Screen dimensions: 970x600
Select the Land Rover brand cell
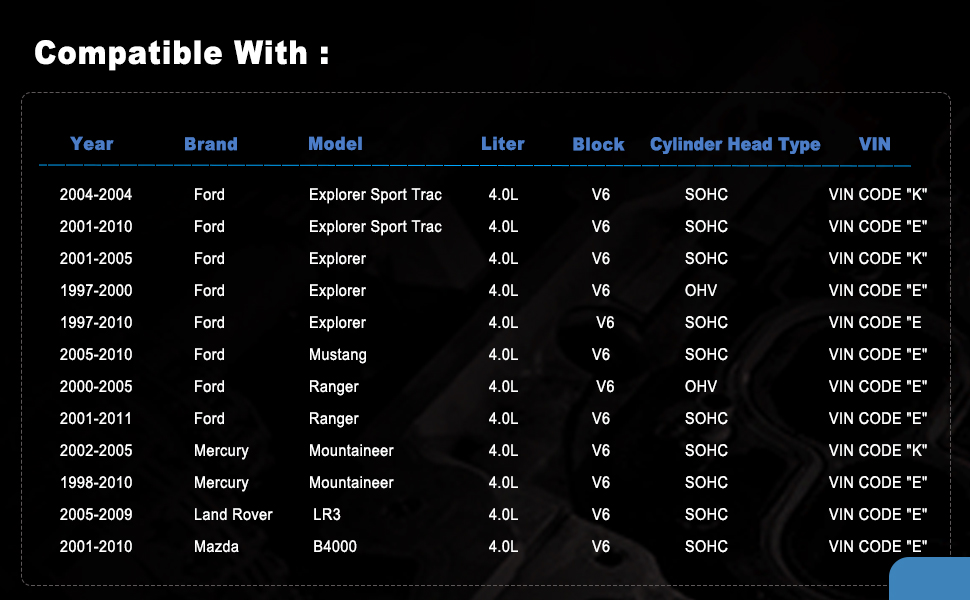click(233, 515)
